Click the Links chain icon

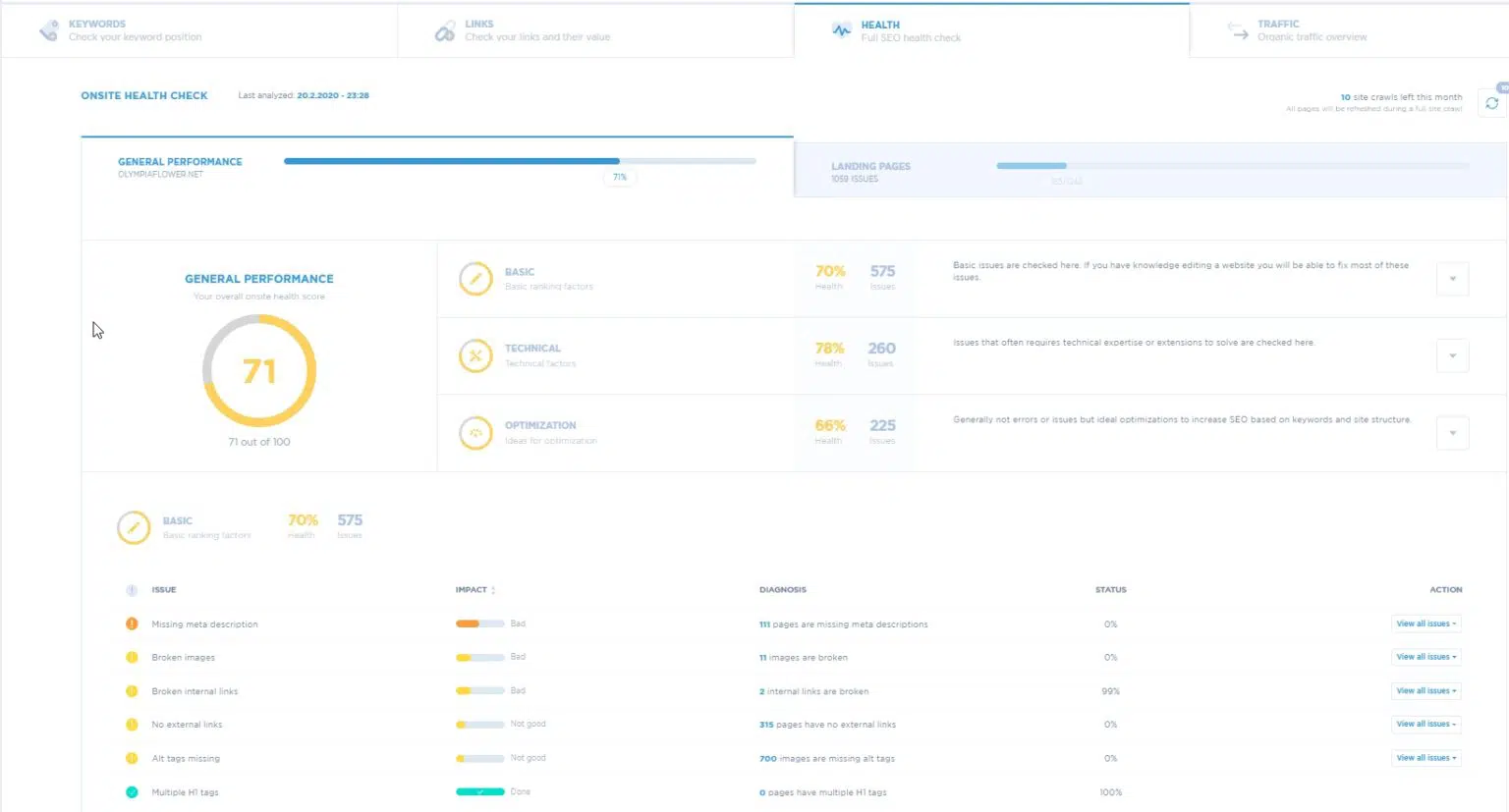pos(445,30)
